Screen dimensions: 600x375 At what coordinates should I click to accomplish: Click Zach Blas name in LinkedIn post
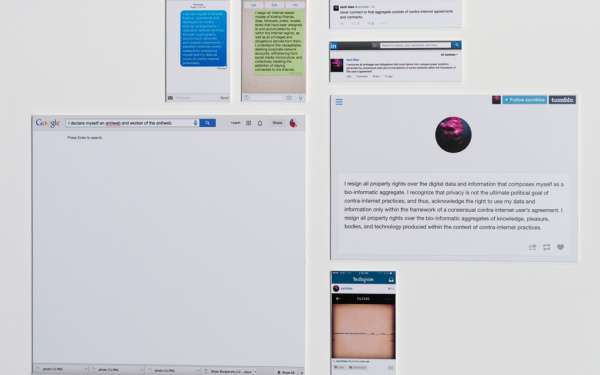click(x=352, y=60)
